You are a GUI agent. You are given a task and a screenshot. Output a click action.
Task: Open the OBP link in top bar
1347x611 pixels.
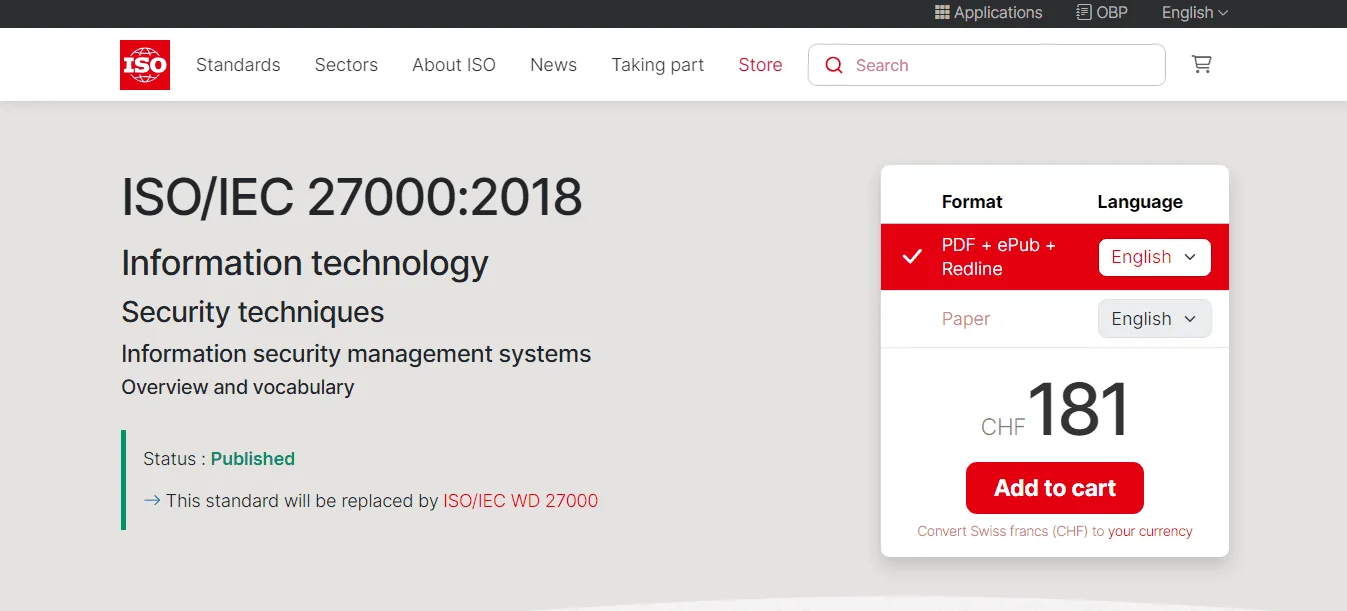[x=1102, y=12]
